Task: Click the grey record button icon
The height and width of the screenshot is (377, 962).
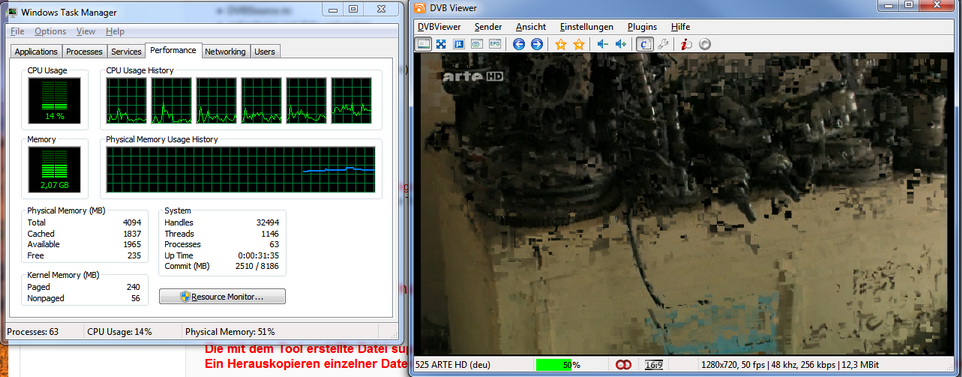Action: (705, 44)
